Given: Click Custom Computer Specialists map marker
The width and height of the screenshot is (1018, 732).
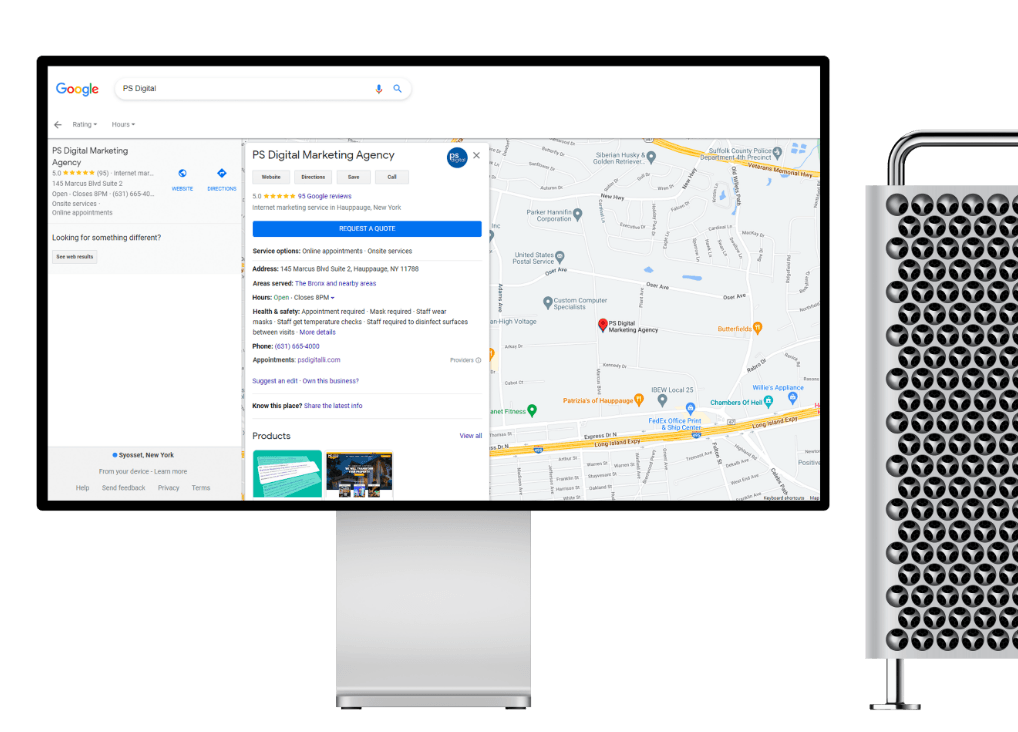Looking at the screenshot, I should pyautogui.click(x=547, y=303).
